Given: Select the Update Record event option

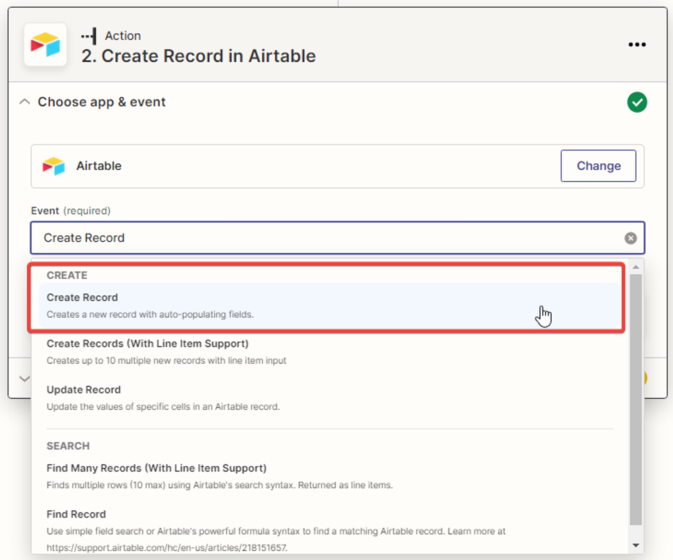Looking at the screenshot, I should pos(83,390).
